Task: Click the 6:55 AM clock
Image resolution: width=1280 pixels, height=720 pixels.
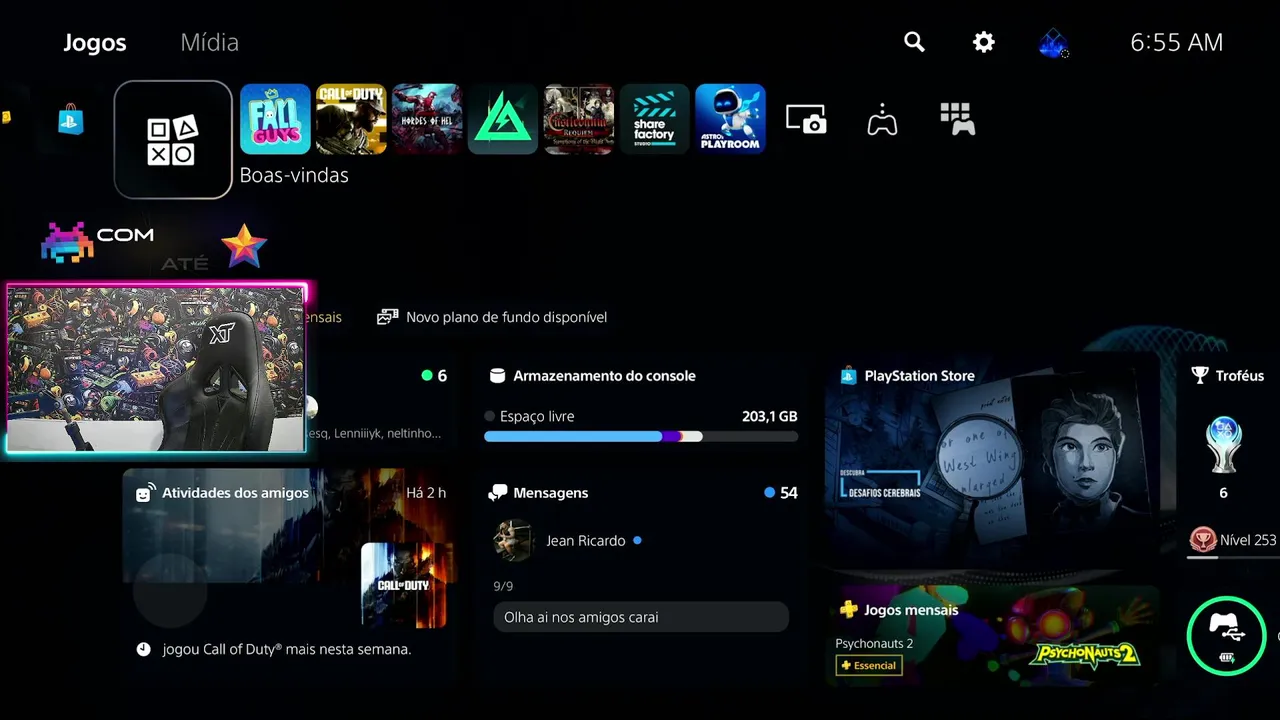Action: point(1177,43)
